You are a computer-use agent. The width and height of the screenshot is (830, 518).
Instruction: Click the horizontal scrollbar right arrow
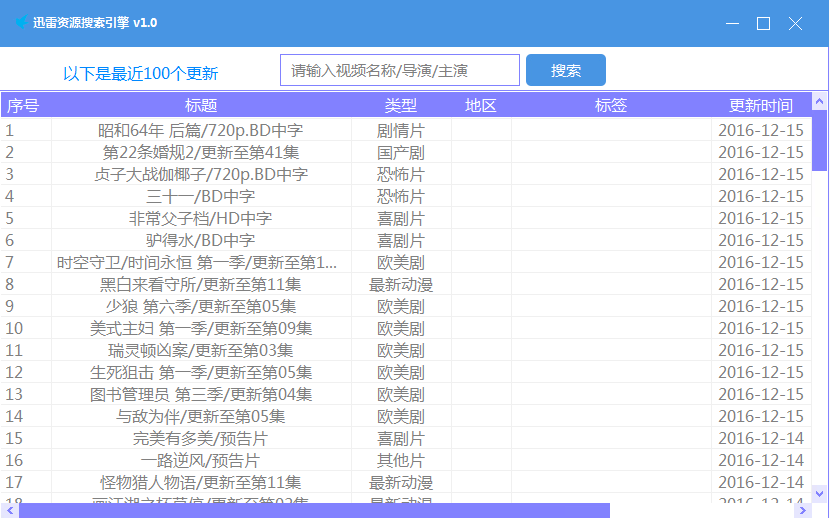801,510
